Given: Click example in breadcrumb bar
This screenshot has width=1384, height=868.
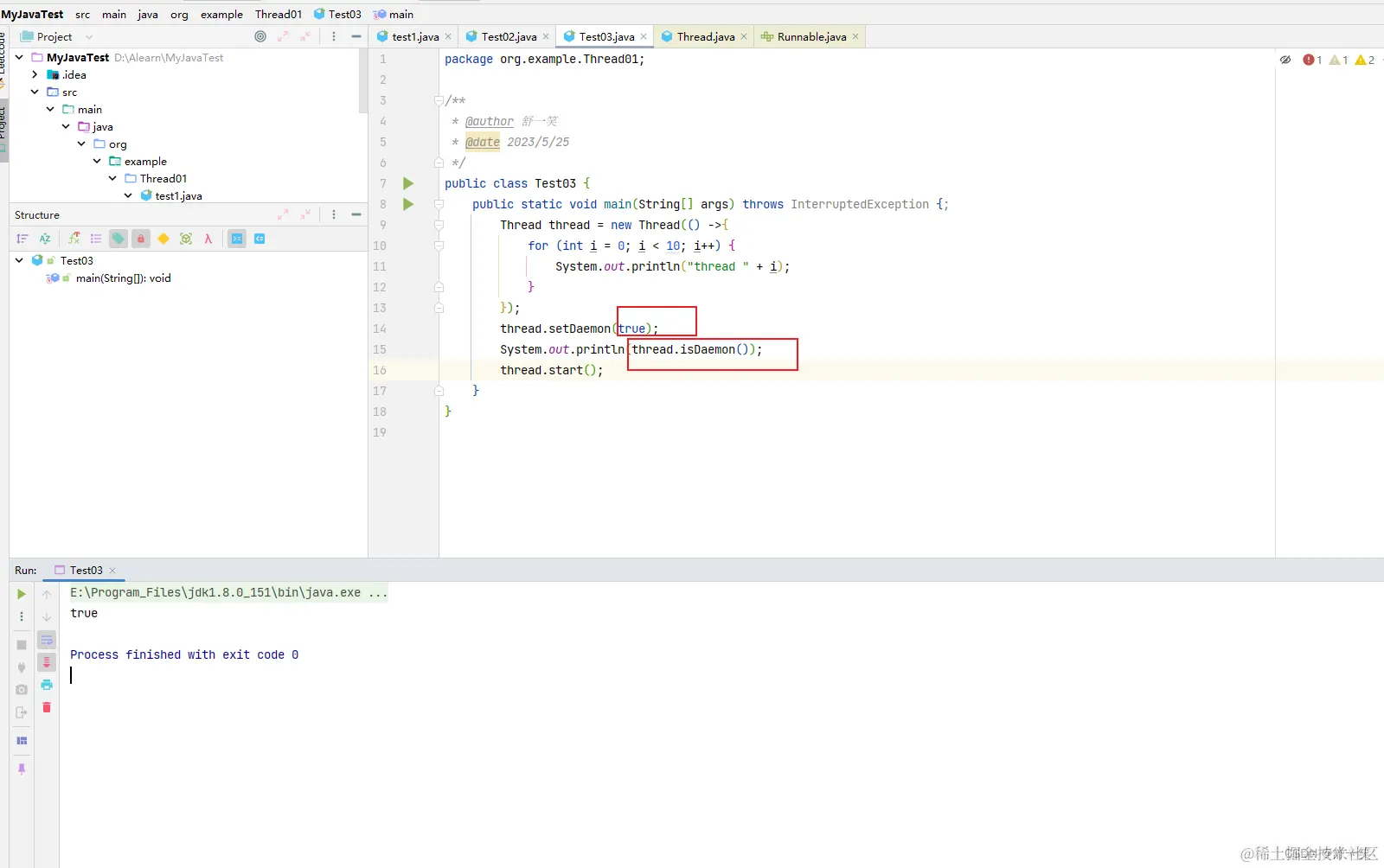Looking at the screenshot, I should (221, 14).
